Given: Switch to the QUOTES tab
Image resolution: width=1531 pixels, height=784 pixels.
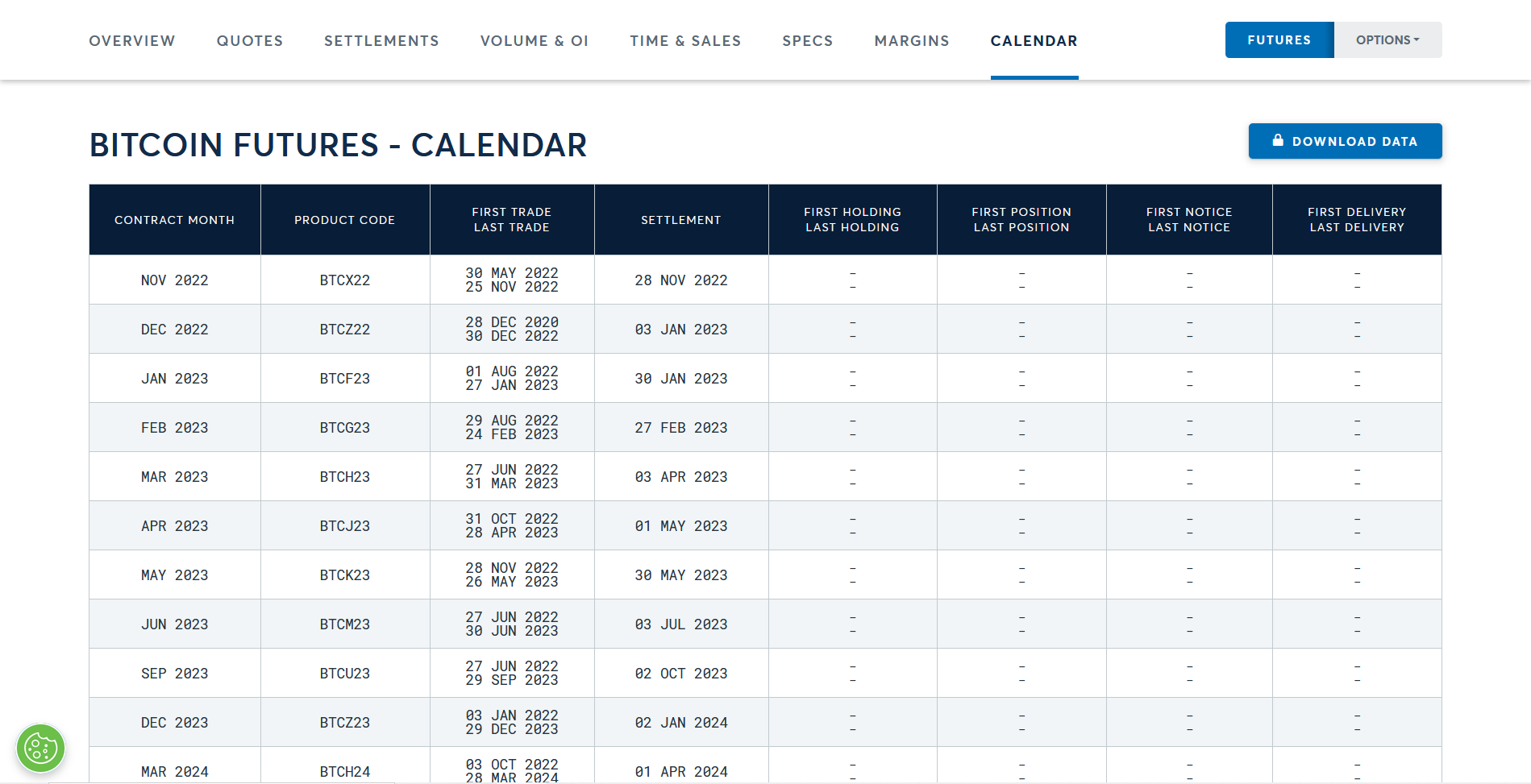Looking at the screenshot, I should pyautogui.click(x=249, y=40).
